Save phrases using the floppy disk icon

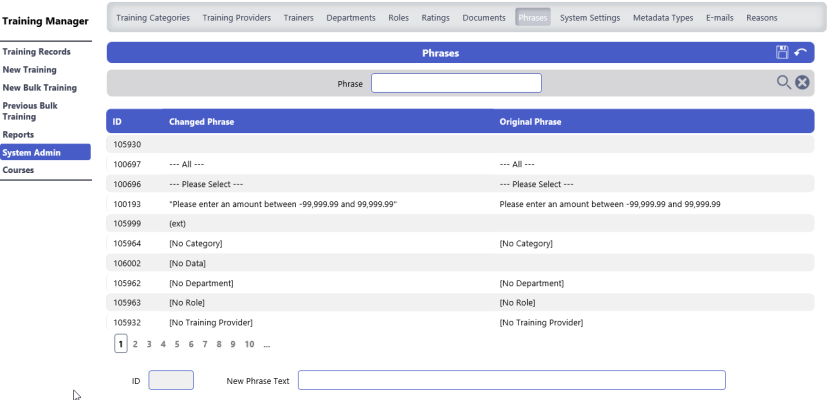(782, 52)
